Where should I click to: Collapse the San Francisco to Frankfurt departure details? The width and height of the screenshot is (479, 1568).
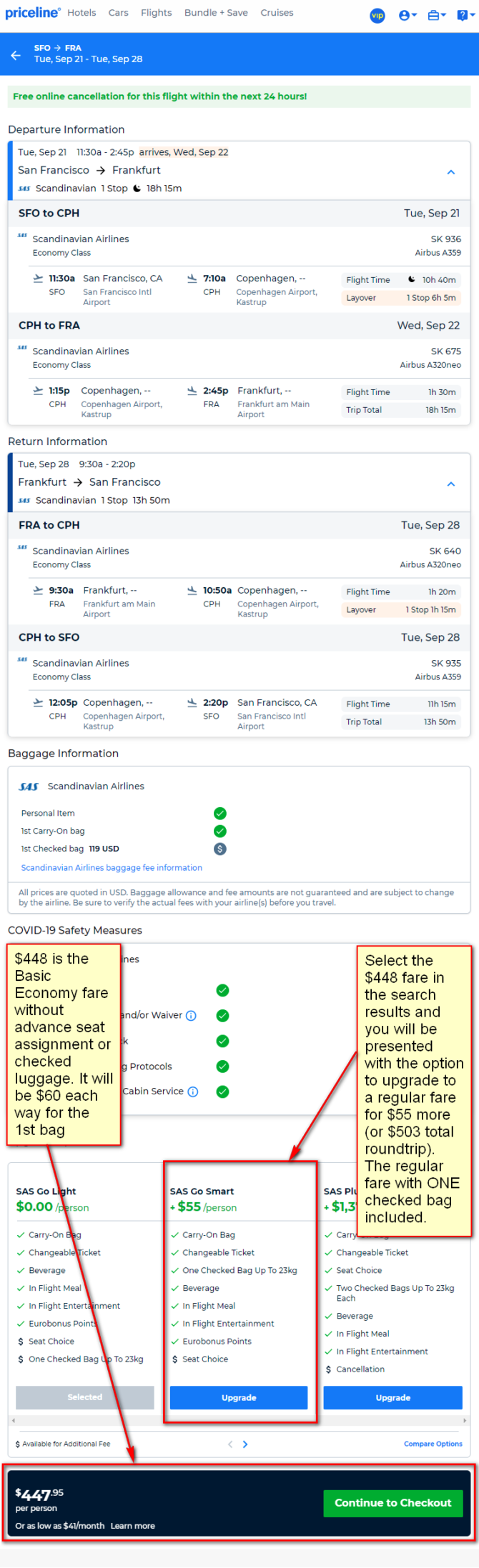(450, 172)
